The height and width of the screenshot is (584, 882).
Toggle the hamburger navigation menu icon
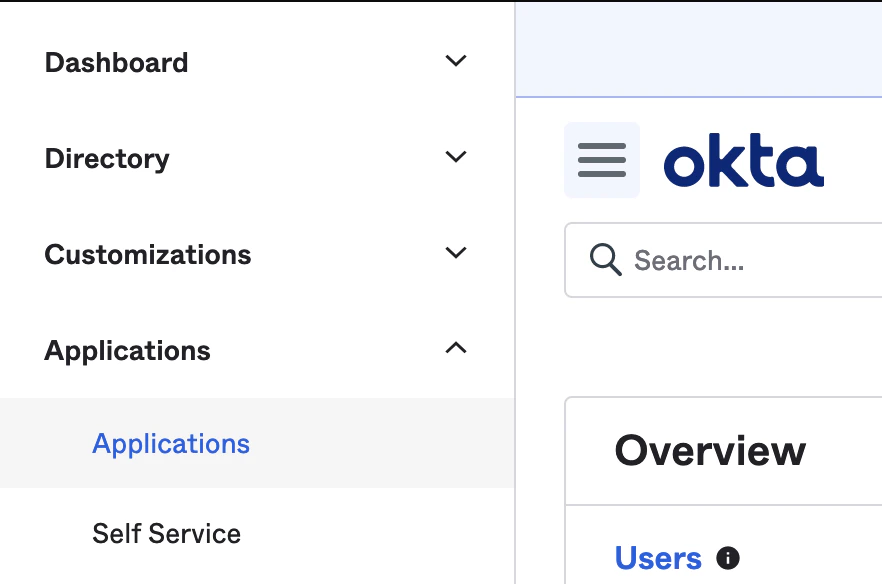coord(602,160)
